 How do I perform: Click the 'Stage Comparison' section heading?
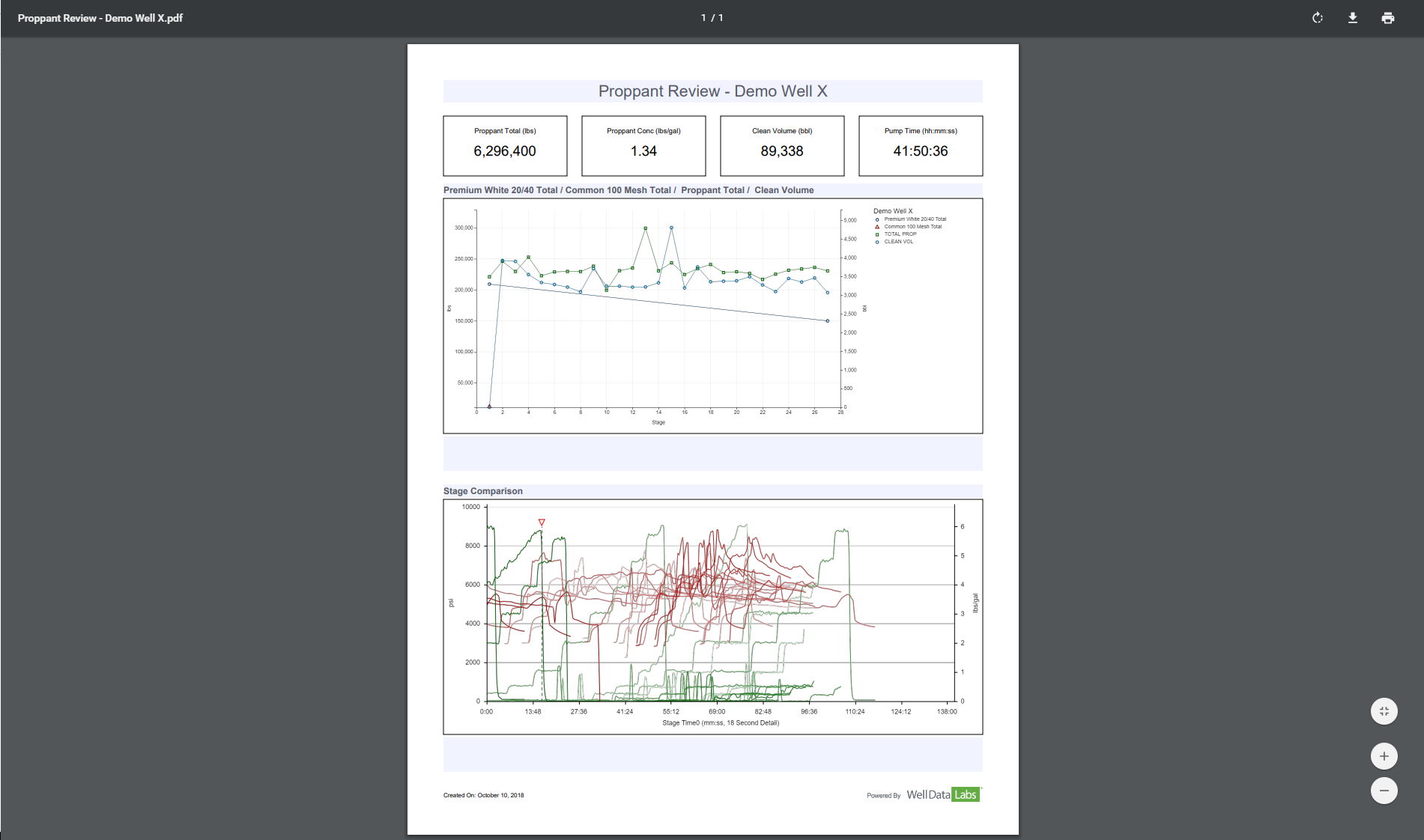tap(483, 491)
